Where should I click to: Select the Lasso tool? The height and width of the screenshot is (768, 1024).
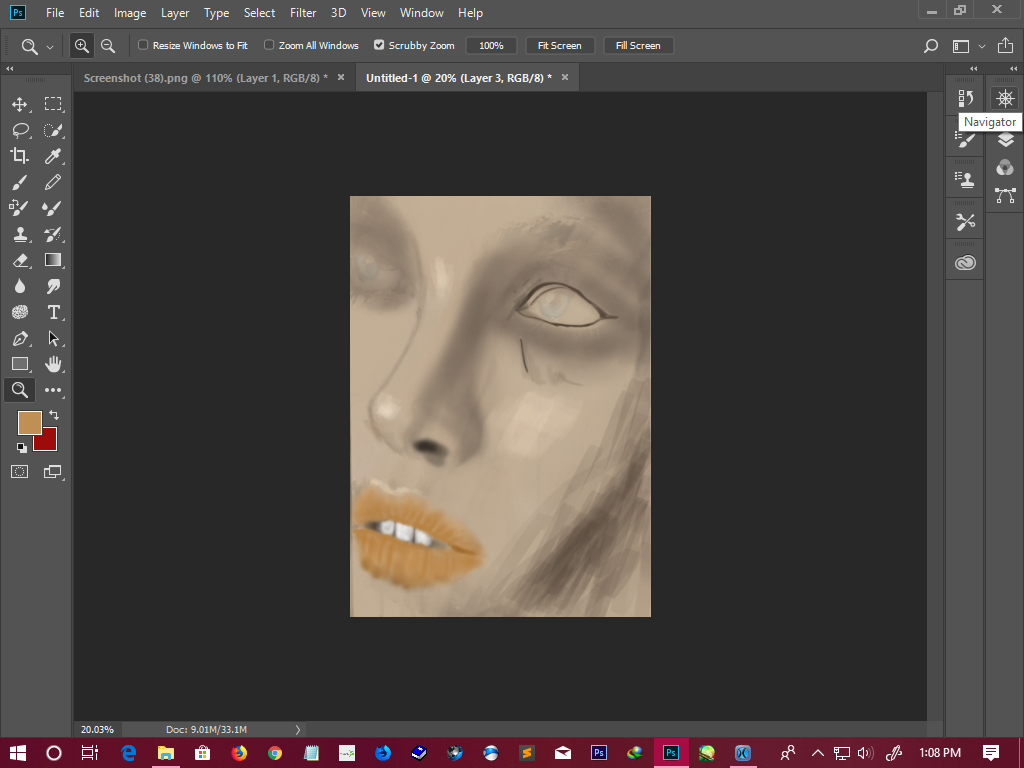click(x=19, y=130)
